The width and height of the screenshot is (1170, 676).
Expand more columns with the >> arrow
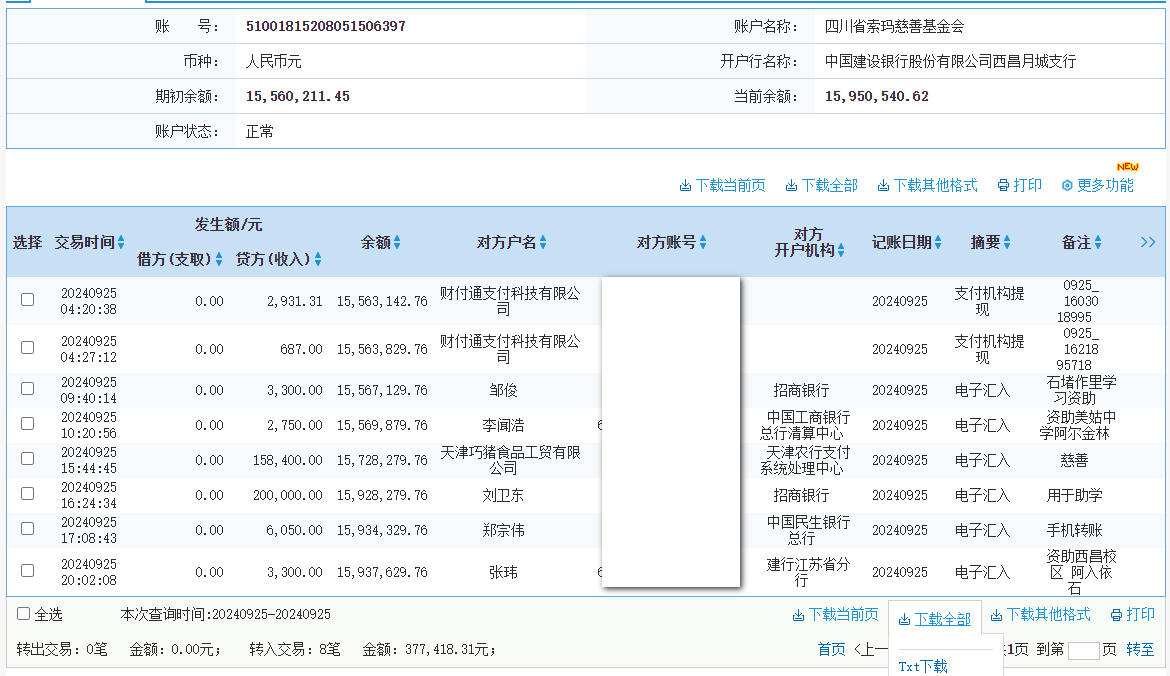1148,242
